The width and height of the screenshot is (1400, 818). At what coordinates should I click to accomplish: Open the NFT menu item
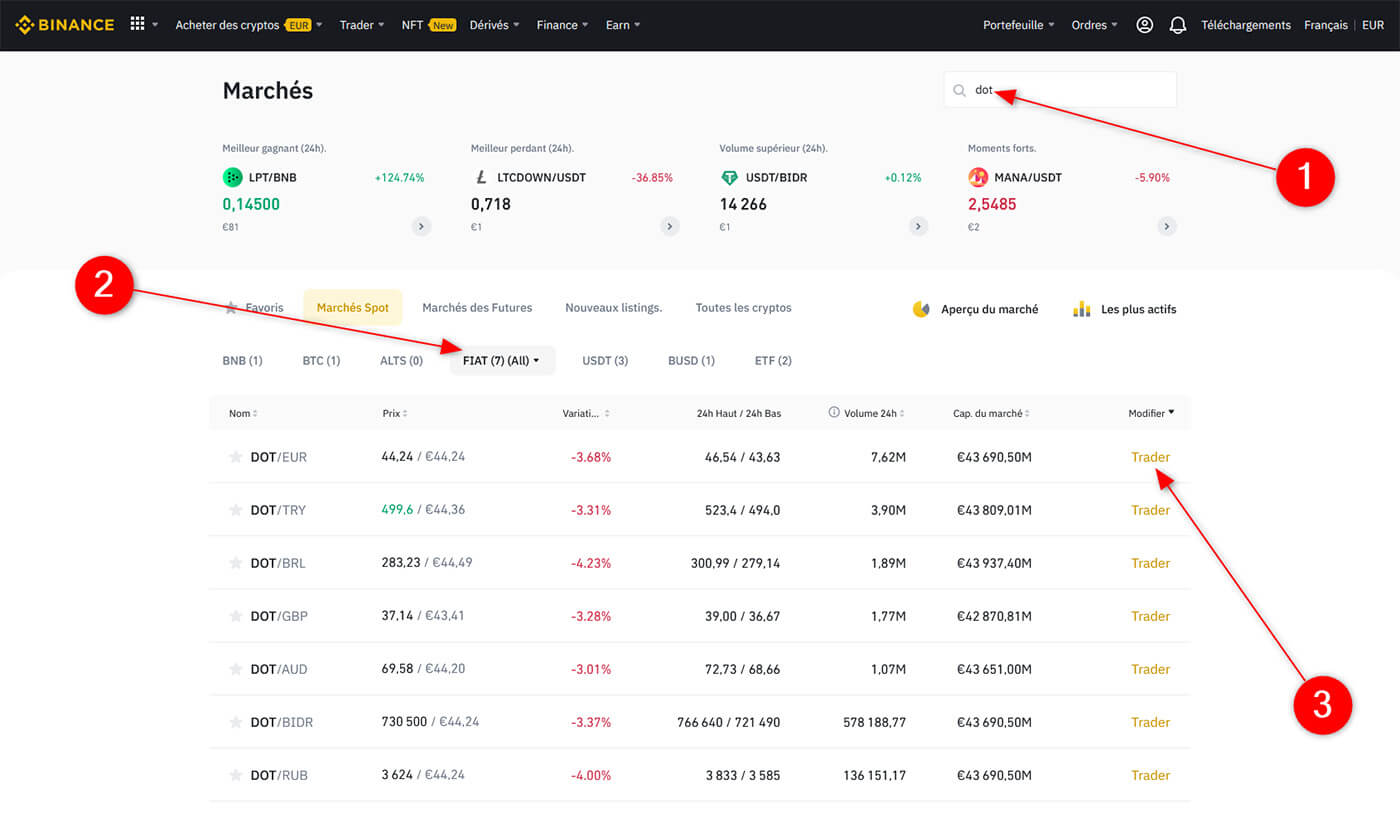[428, 25]
